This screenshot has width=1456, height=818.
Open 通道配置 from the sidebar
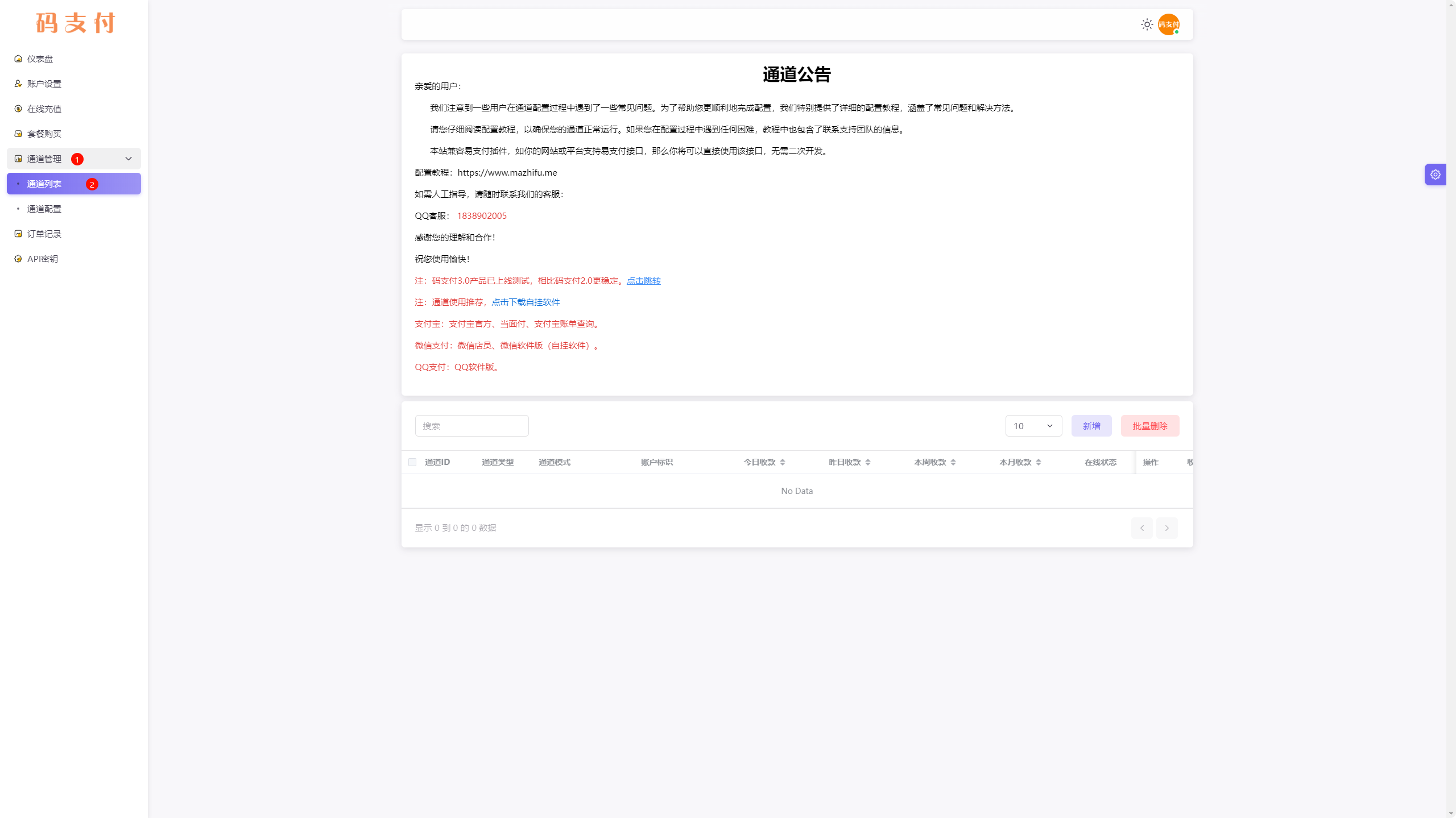tap(45, 209)
